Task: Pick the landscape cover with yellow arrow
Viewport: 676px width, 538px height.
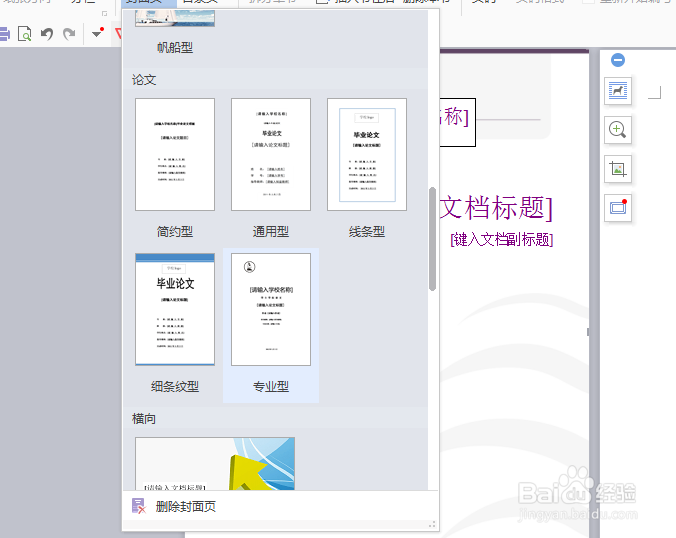Action: pos(215,463)
